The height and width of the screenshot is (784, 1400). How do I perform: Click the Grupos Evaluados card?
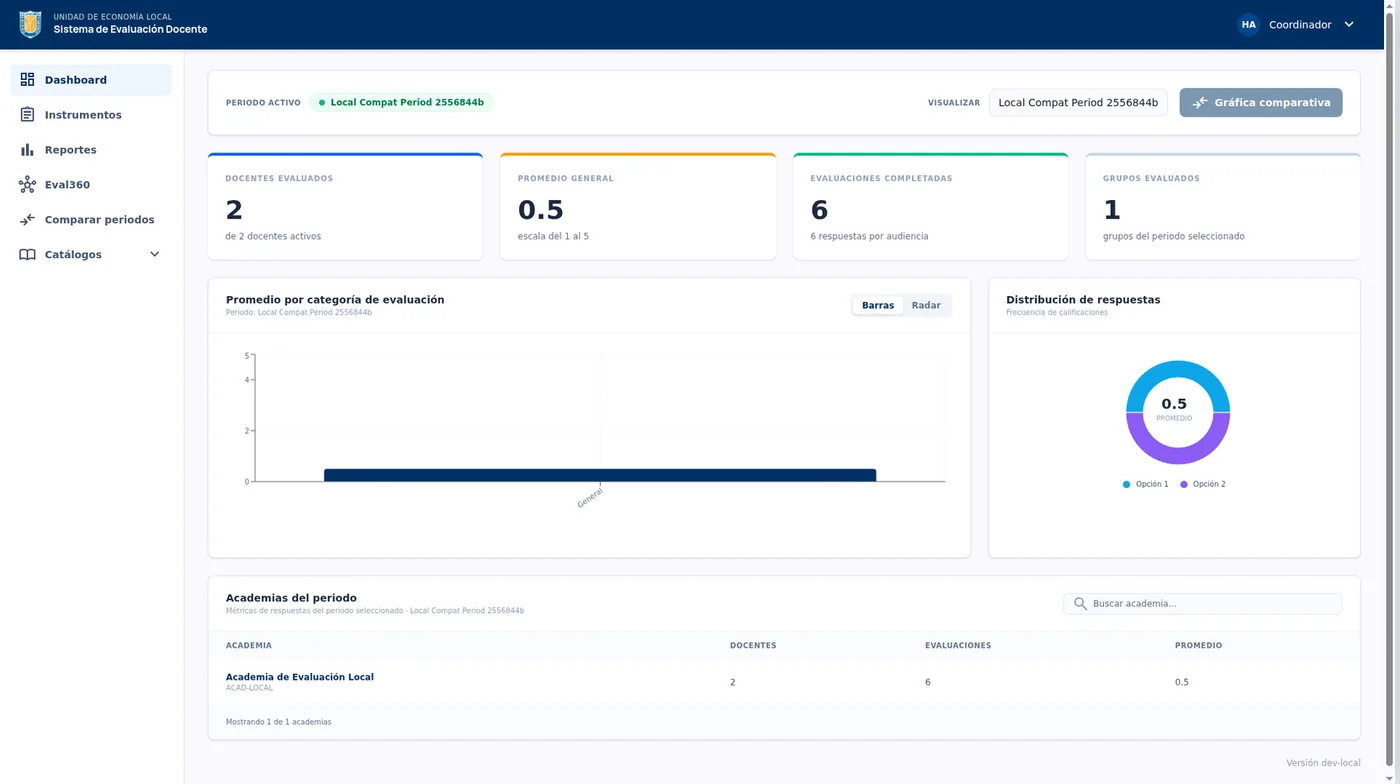click(1223, 206)
